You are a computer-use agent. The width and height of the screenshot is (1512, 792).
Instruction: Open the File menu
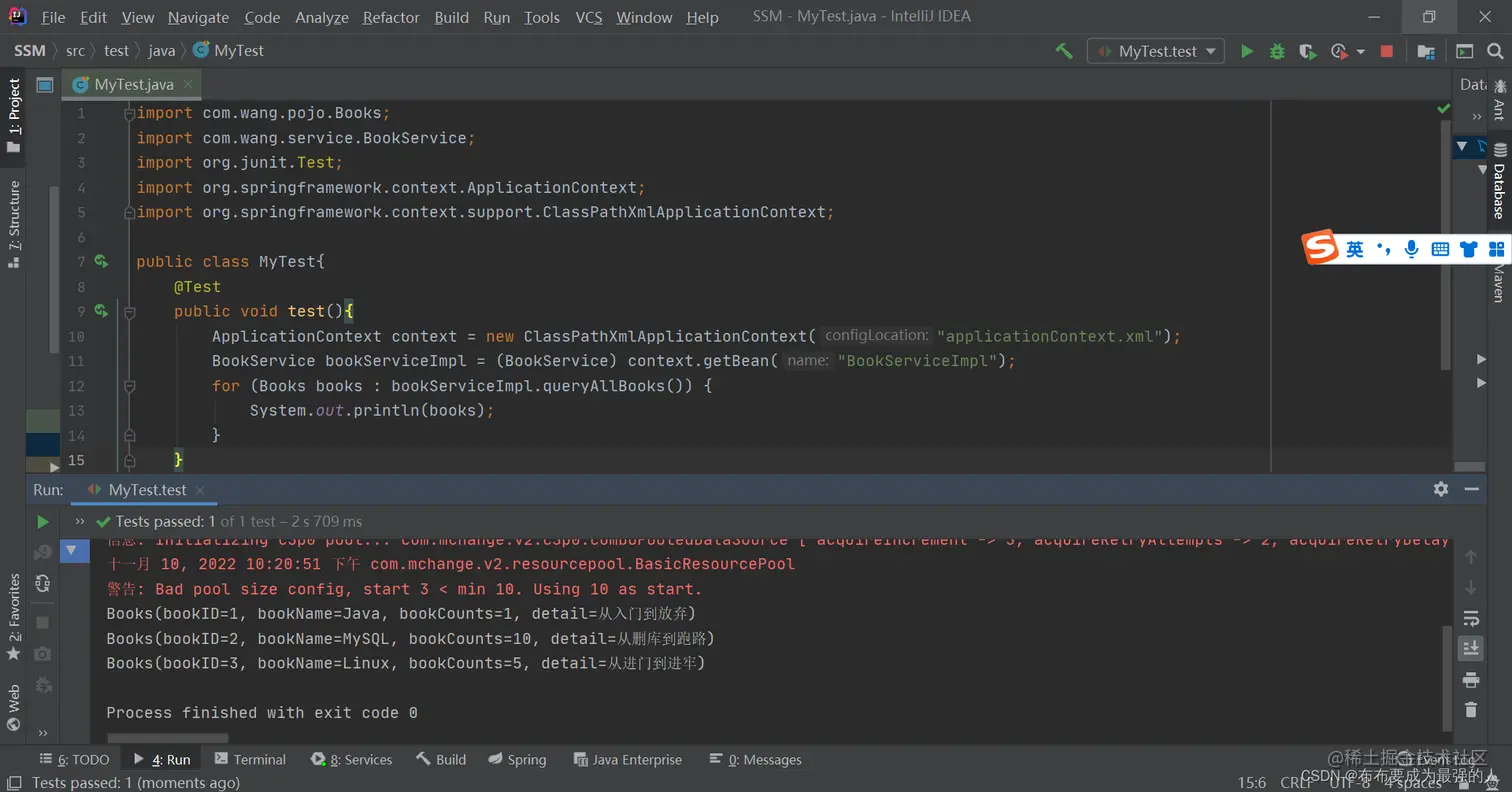tap(53, 17)
